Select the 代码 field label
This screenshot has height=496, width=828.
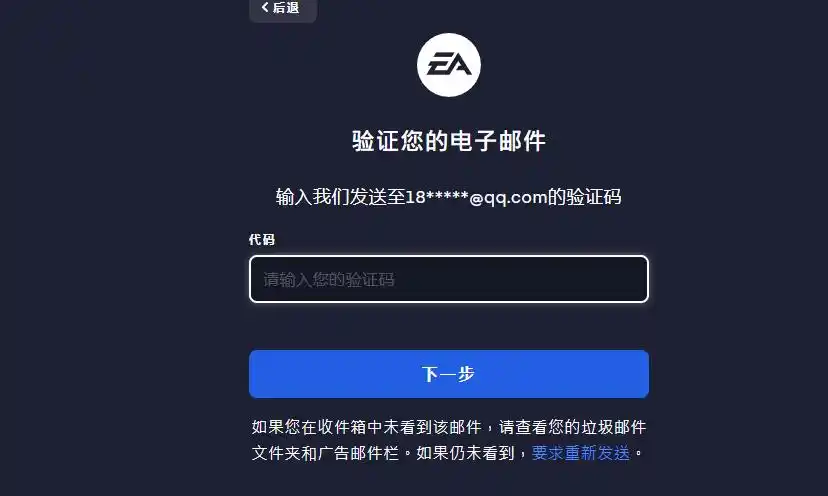(262, 239)
